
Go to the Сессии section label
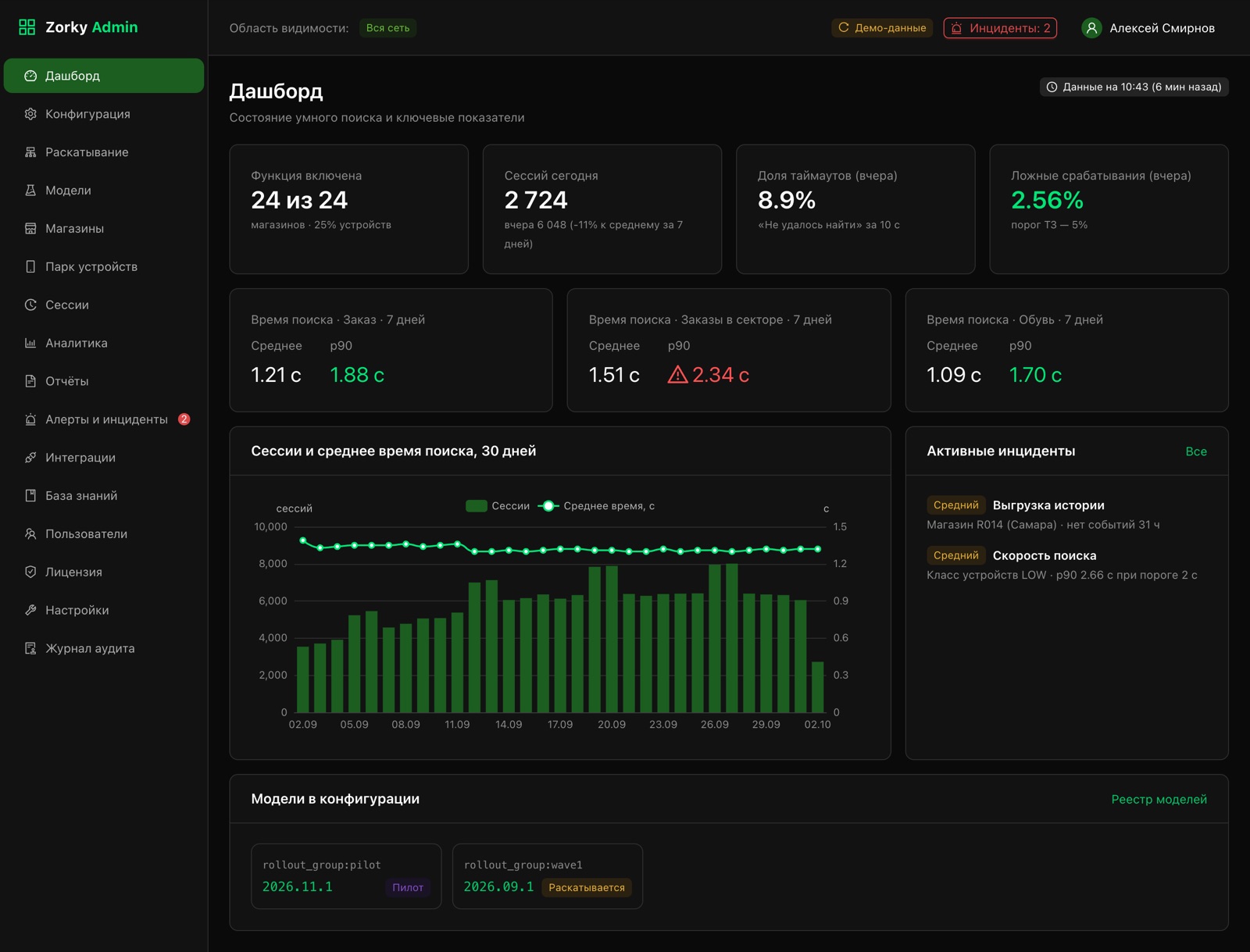click(x=67, y=305)
